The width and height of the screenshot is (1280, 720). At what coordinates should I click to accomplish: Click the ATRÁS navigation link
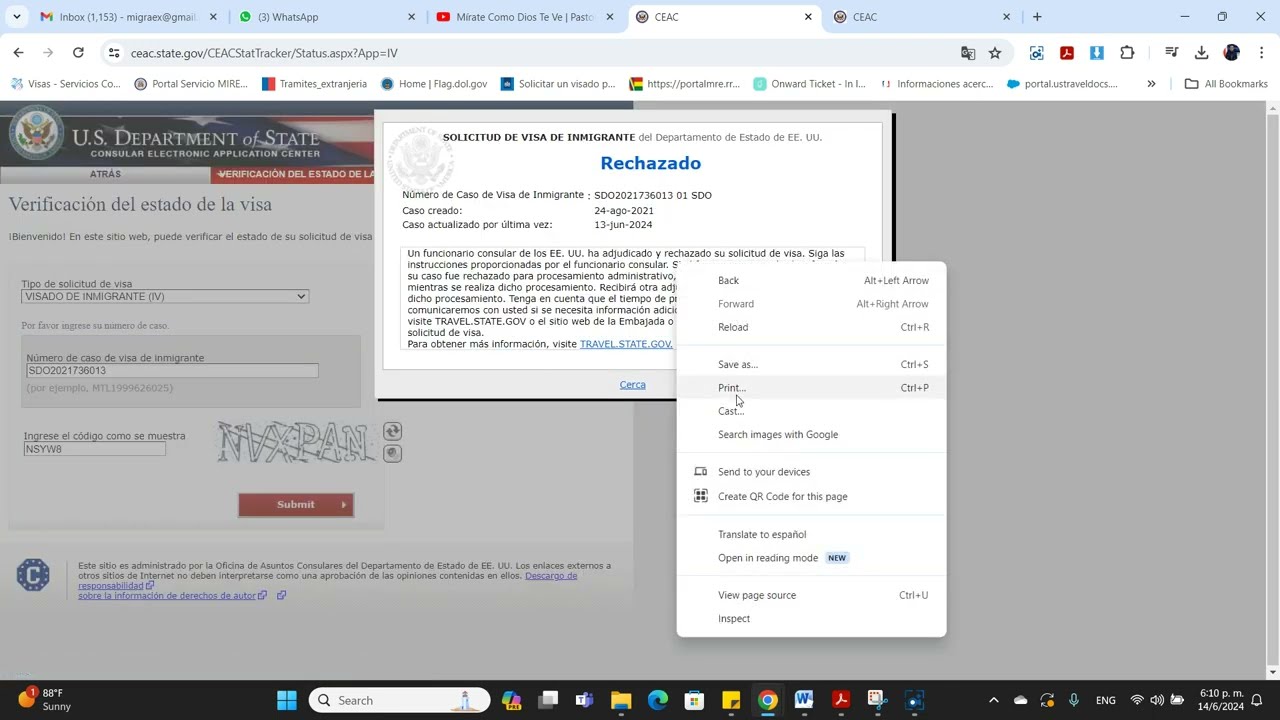point(105,174)
